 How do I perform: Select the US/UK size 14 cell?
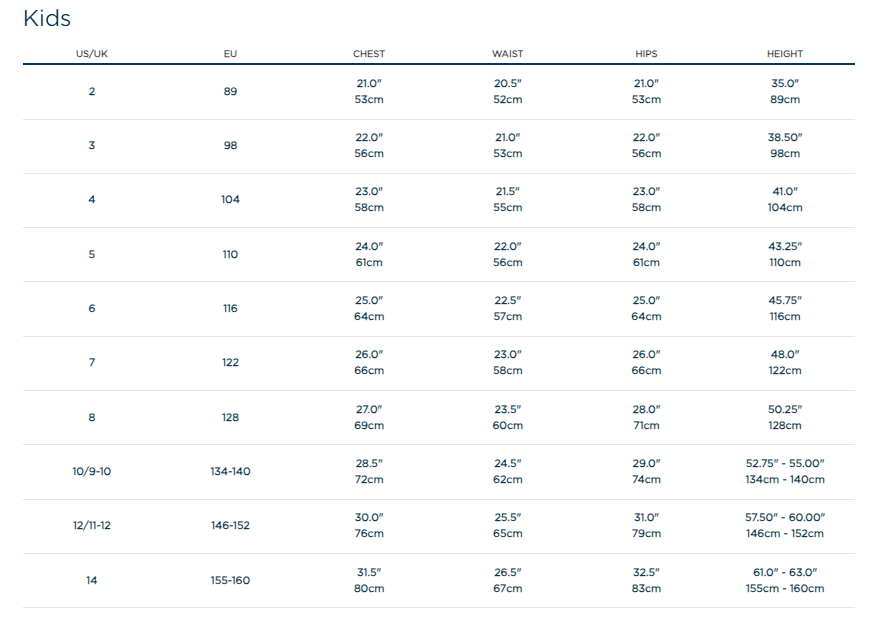click(x=92, y=580)
